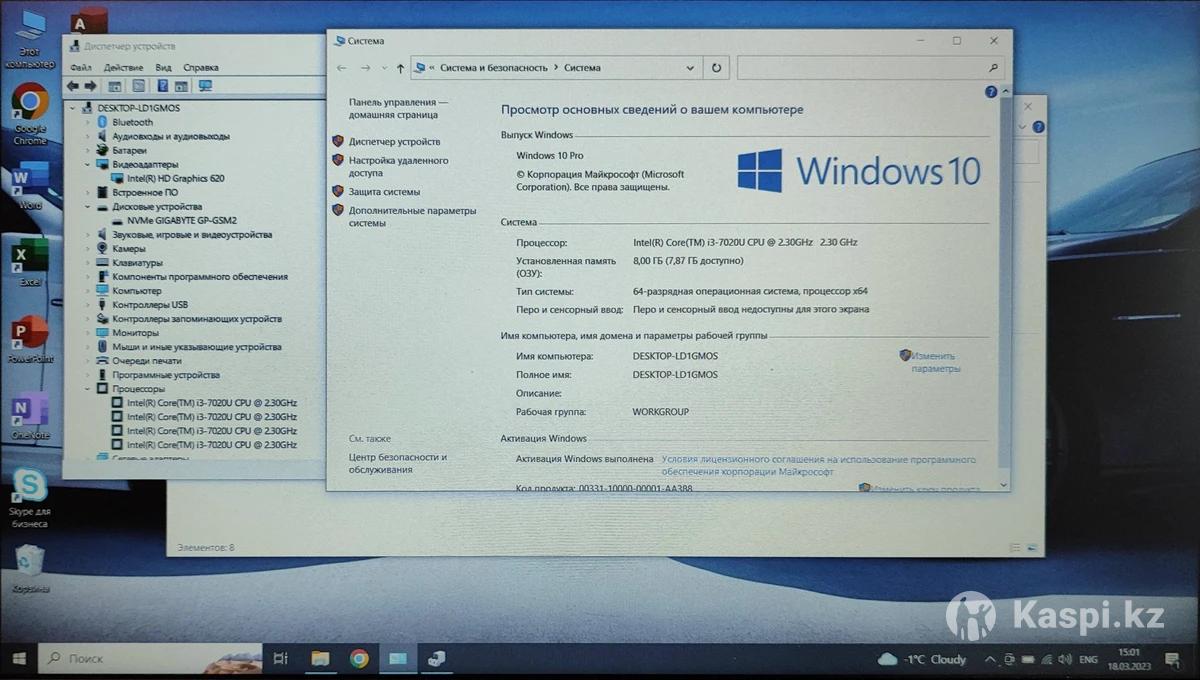Open the System window help question icon
The image size is (1200, 680).
tap(991, 91)
